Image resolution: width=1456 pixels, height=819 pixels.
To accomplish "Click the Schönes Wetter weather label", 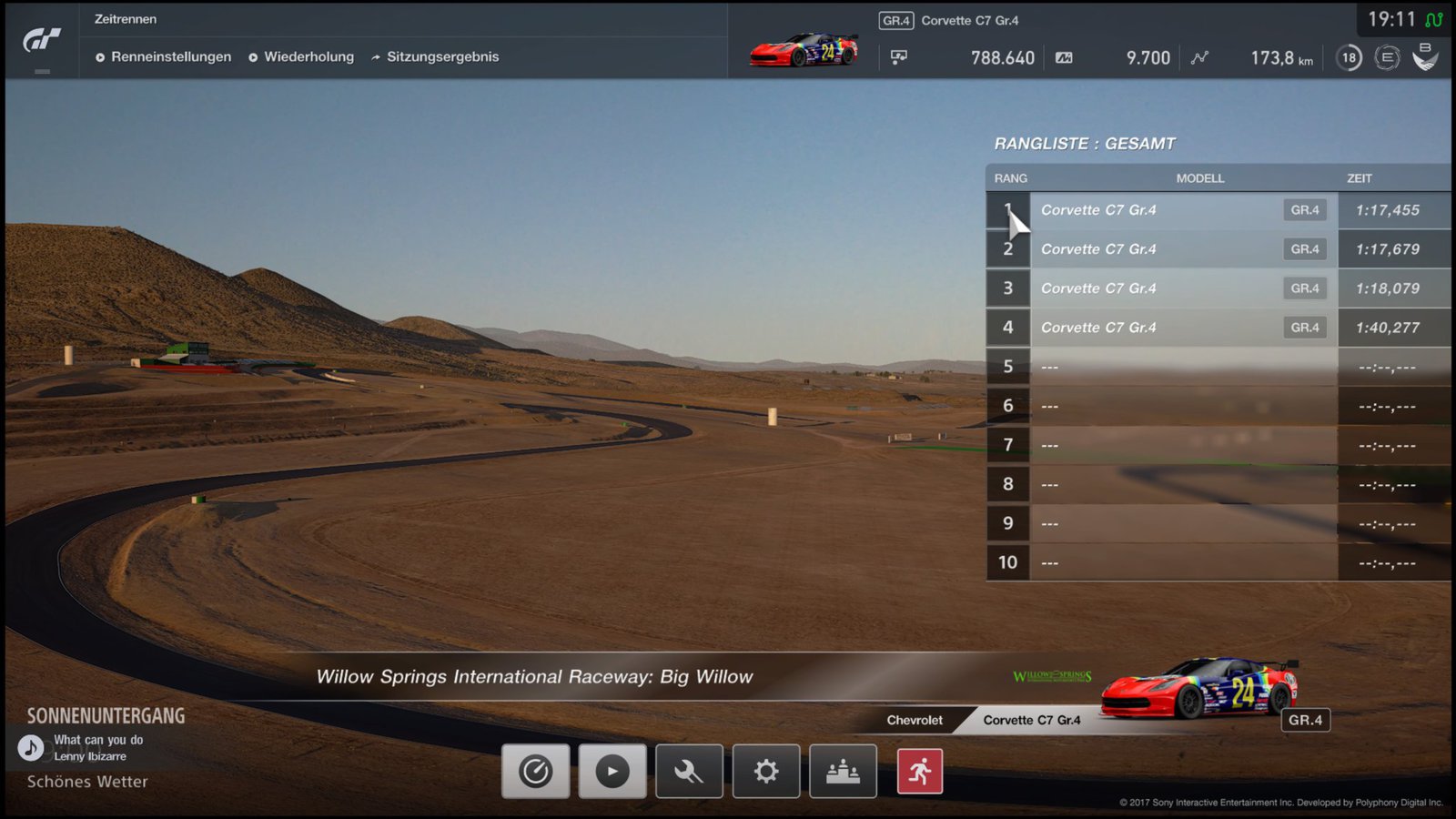I will pos(87,782).
